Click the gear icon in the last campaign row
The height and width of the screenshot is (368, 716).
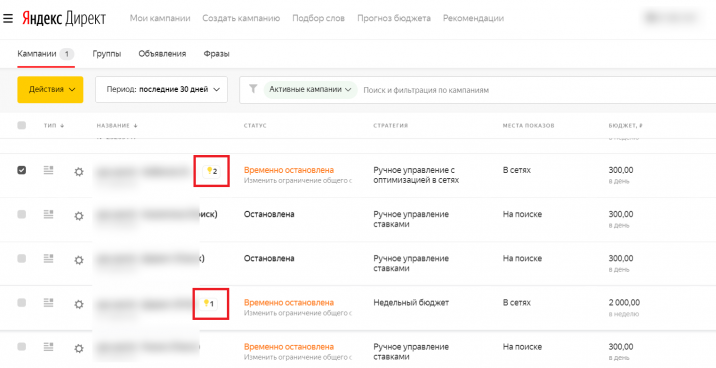[79, 349]
